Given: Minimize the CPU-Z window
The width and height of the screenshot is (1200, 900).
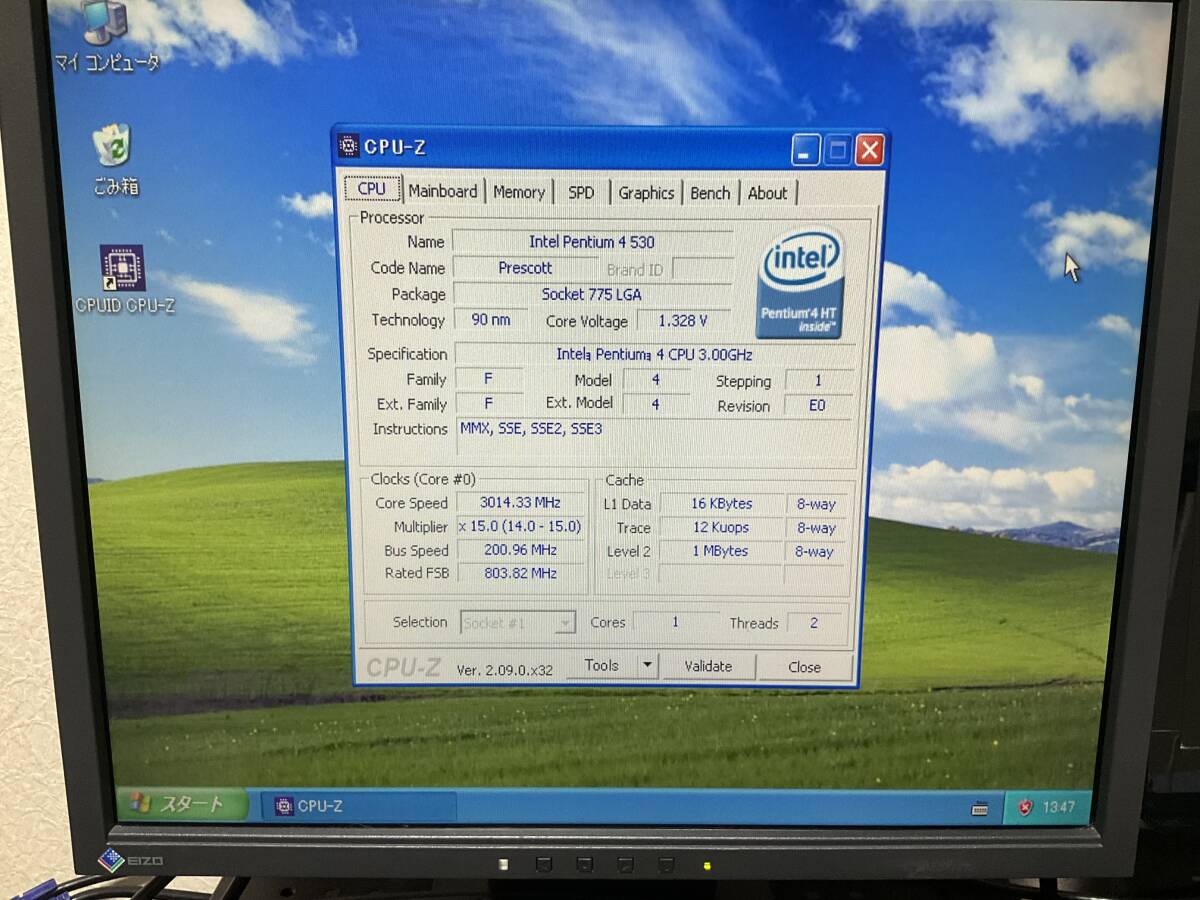Looking at the screenshot, I should tap(806, 150).
